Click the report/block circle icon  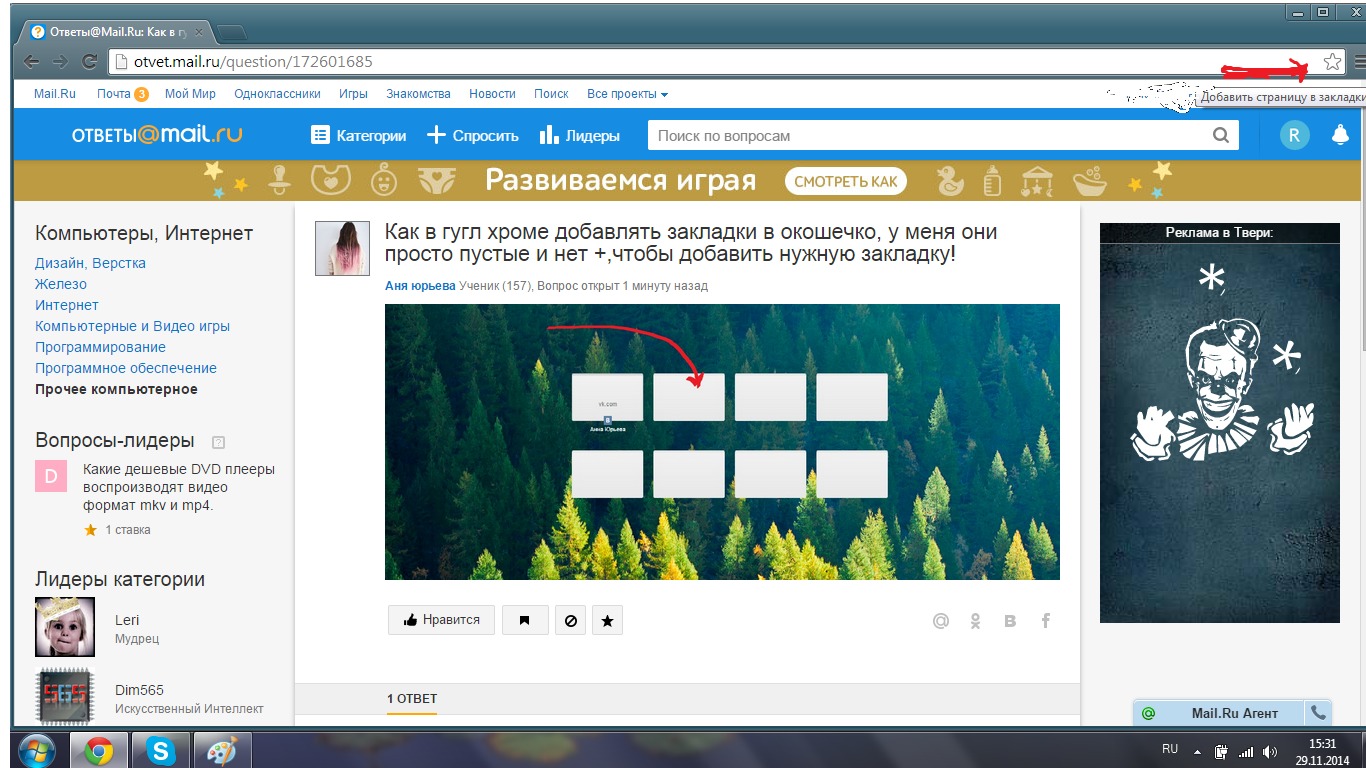pyautogui.click(x=571, y=620)
